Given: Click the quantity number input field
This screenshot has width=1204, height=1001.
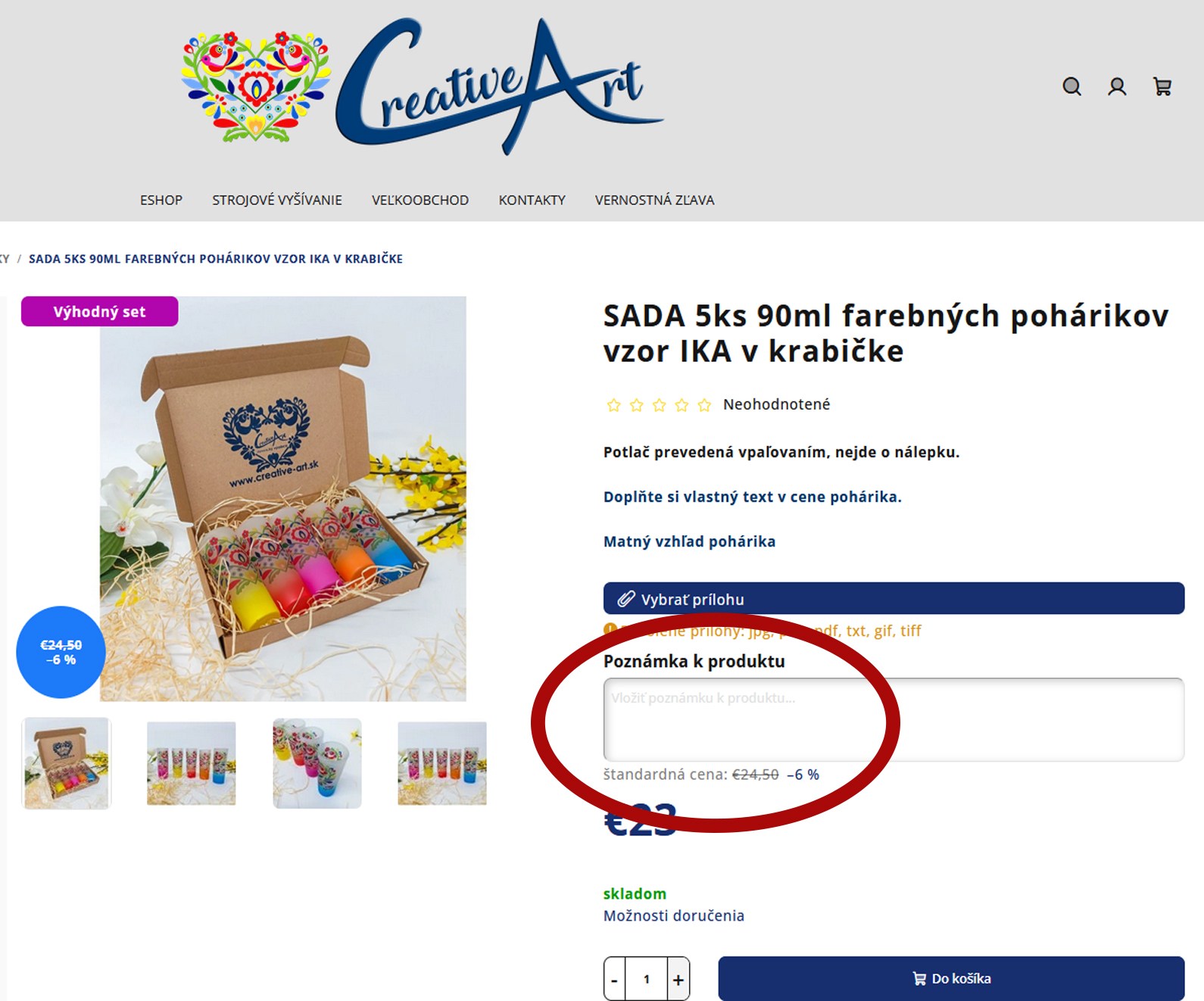Looking at the screenshot, I should click(x=647, y=979).
